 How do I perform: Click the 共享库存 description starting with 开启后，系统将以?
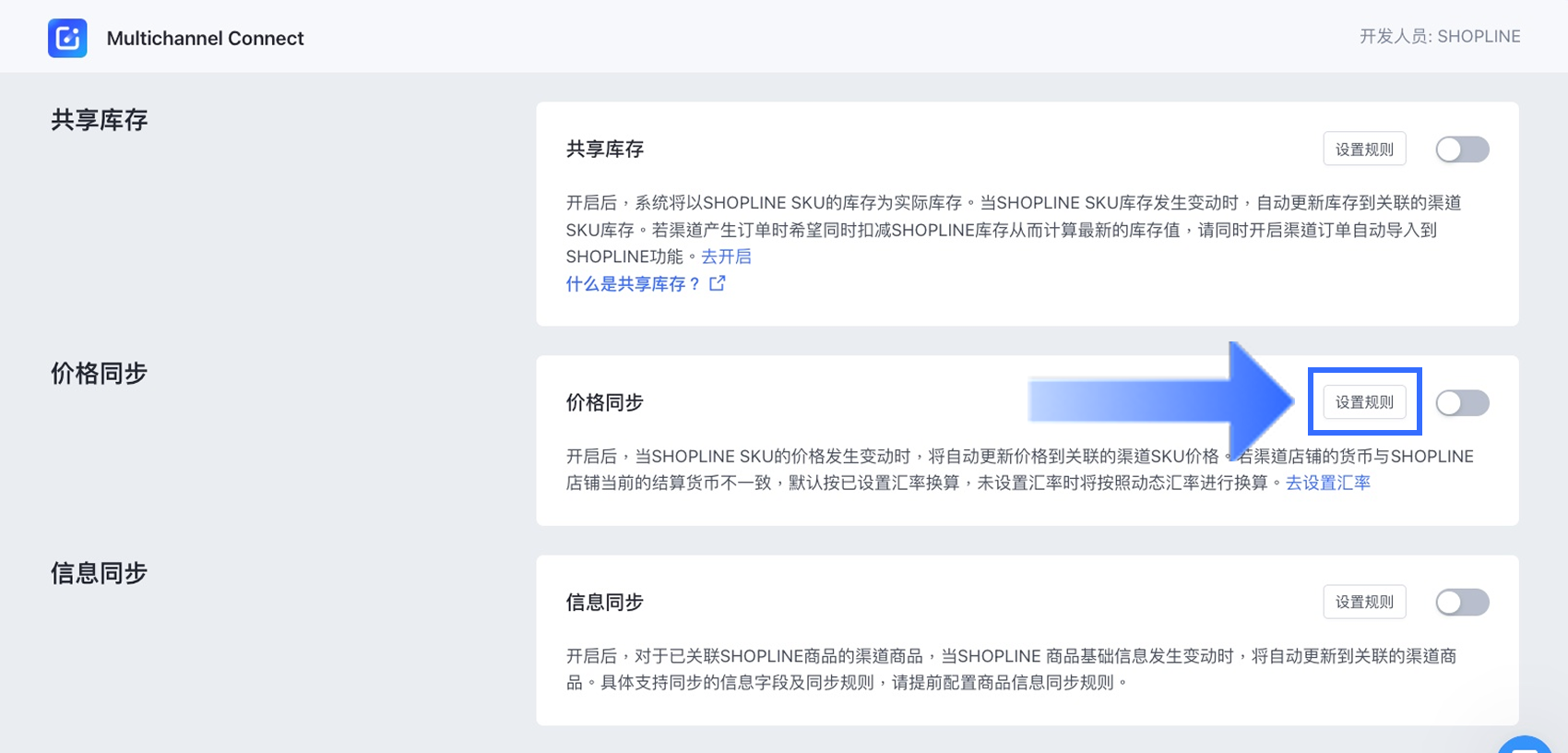(x=1014, y=230)
